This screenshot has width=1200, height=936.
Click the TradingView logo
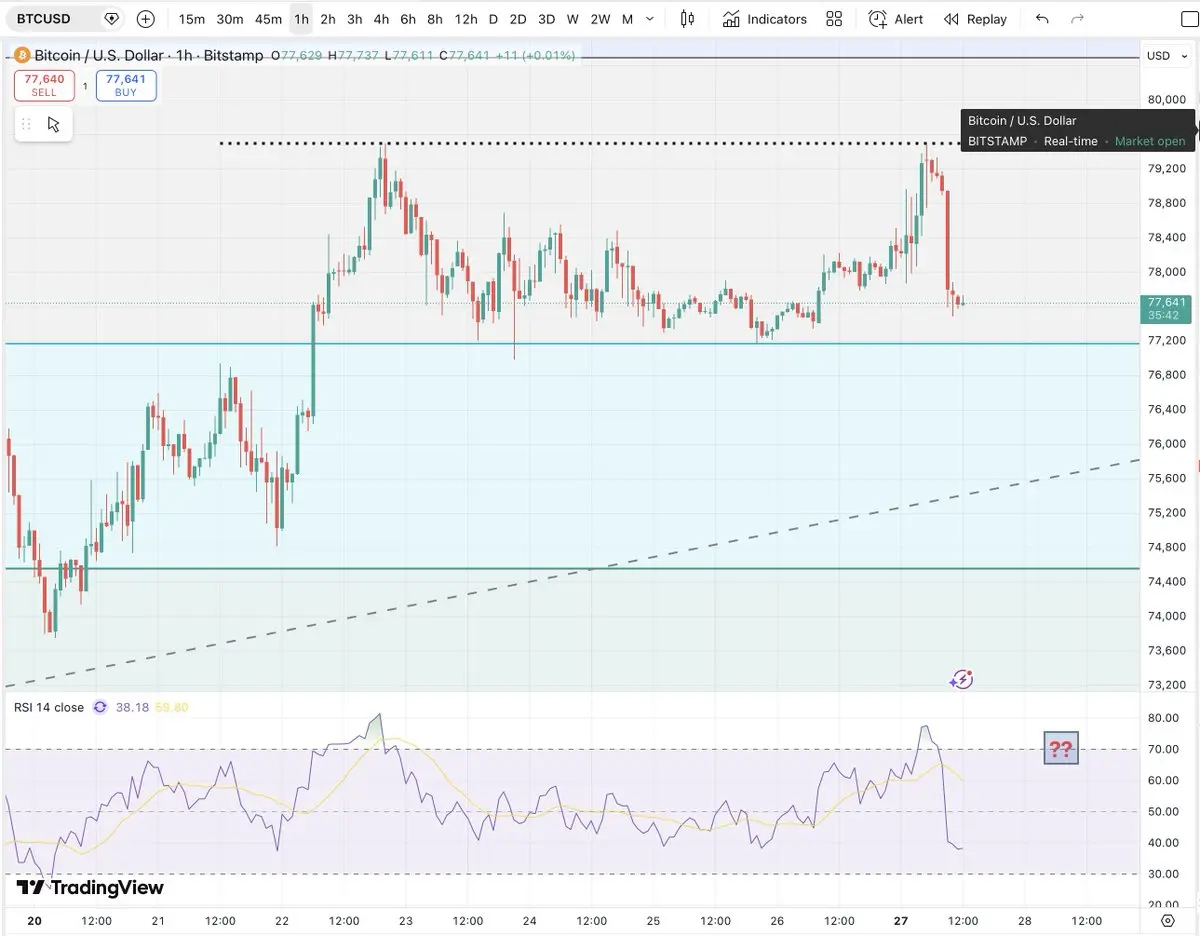90,888
